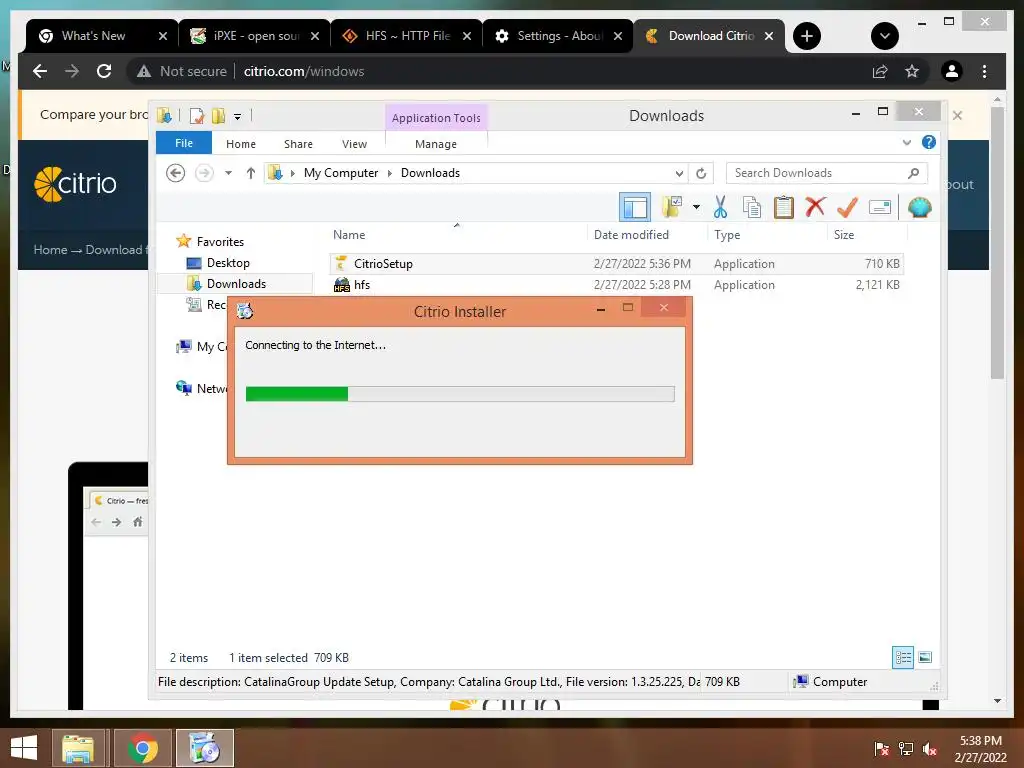
Task: Click the Copy icon in Explorer toolbar
Action: pos(752,208)
